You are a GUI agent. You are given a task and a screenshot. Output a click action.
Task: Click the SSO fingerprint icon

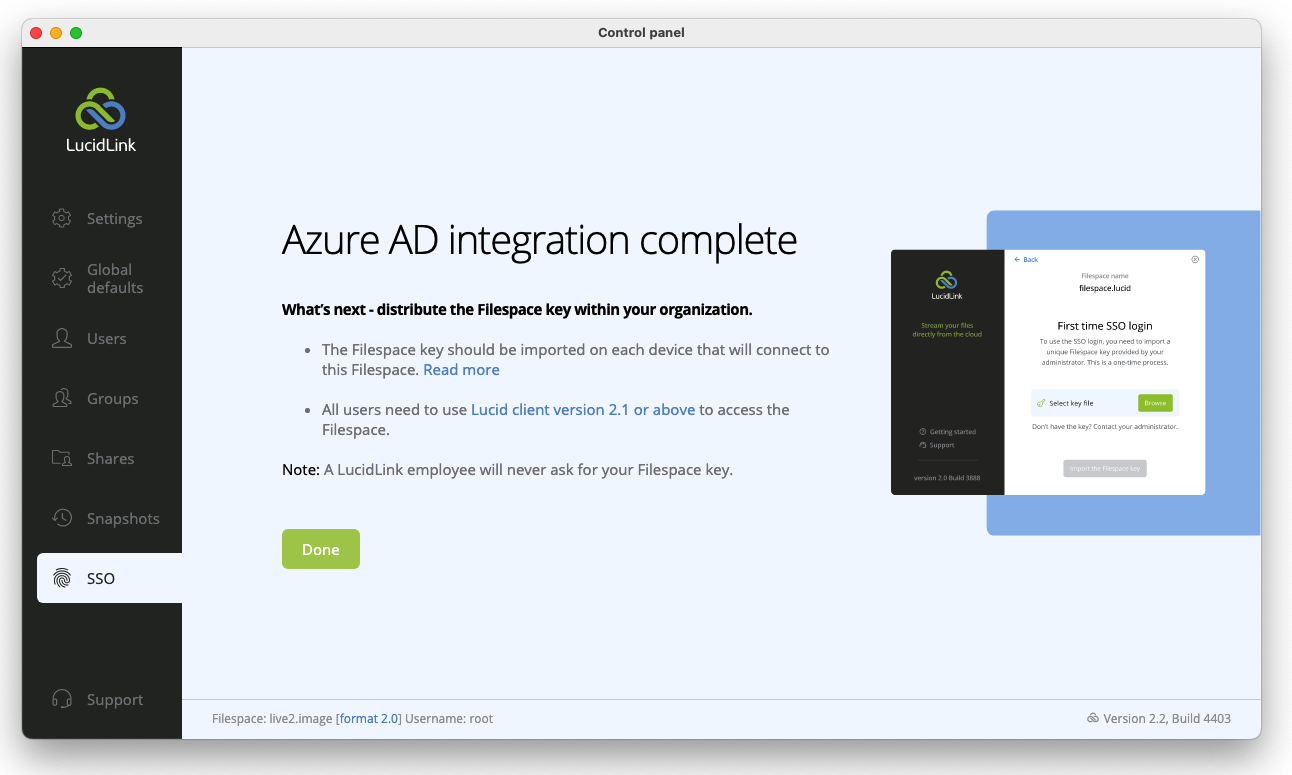point(62,578)
